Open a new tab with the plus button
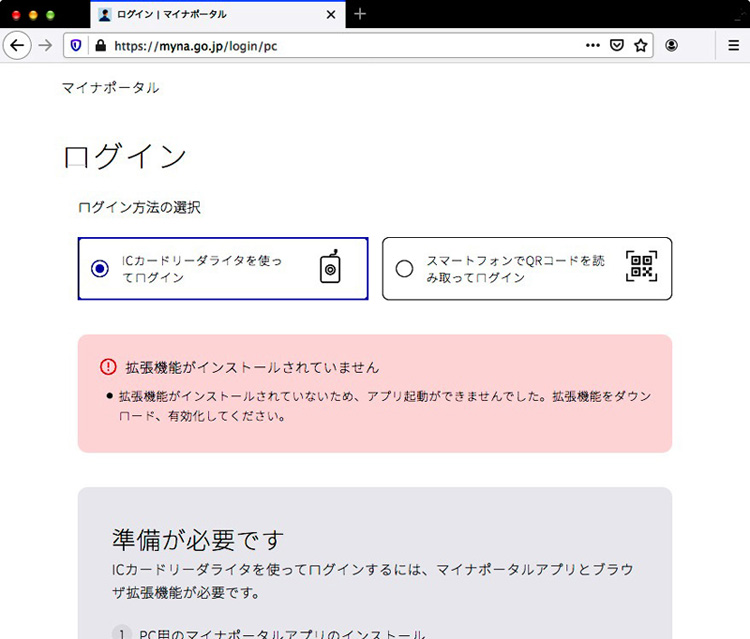The height and width of the screenshot is (639, 750). tap(360, 14)
